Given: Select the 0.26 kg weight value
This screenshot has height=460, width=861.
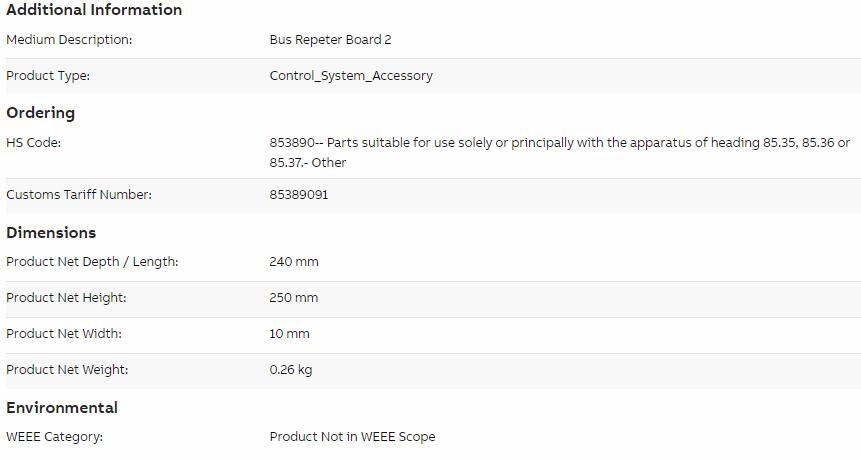Looking at the screenshot, I should coord(290,370).
